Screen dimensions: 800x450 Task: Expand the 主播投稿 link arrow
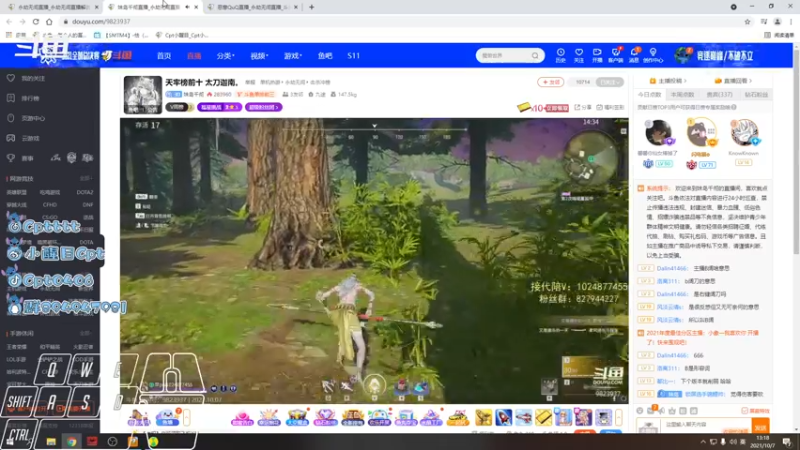pos(668,81)
